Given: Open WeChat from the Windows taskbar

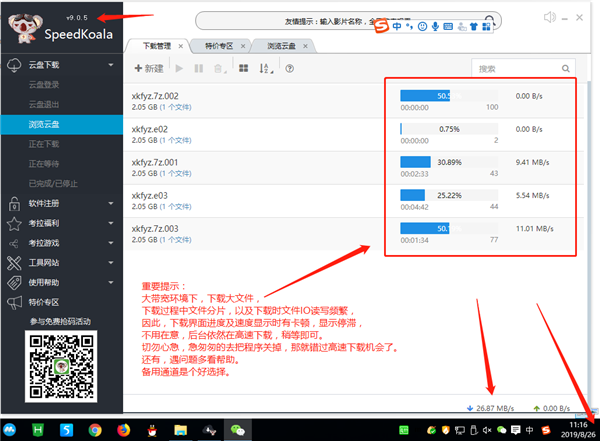Looking at the screenshot, I should point(238,429).
